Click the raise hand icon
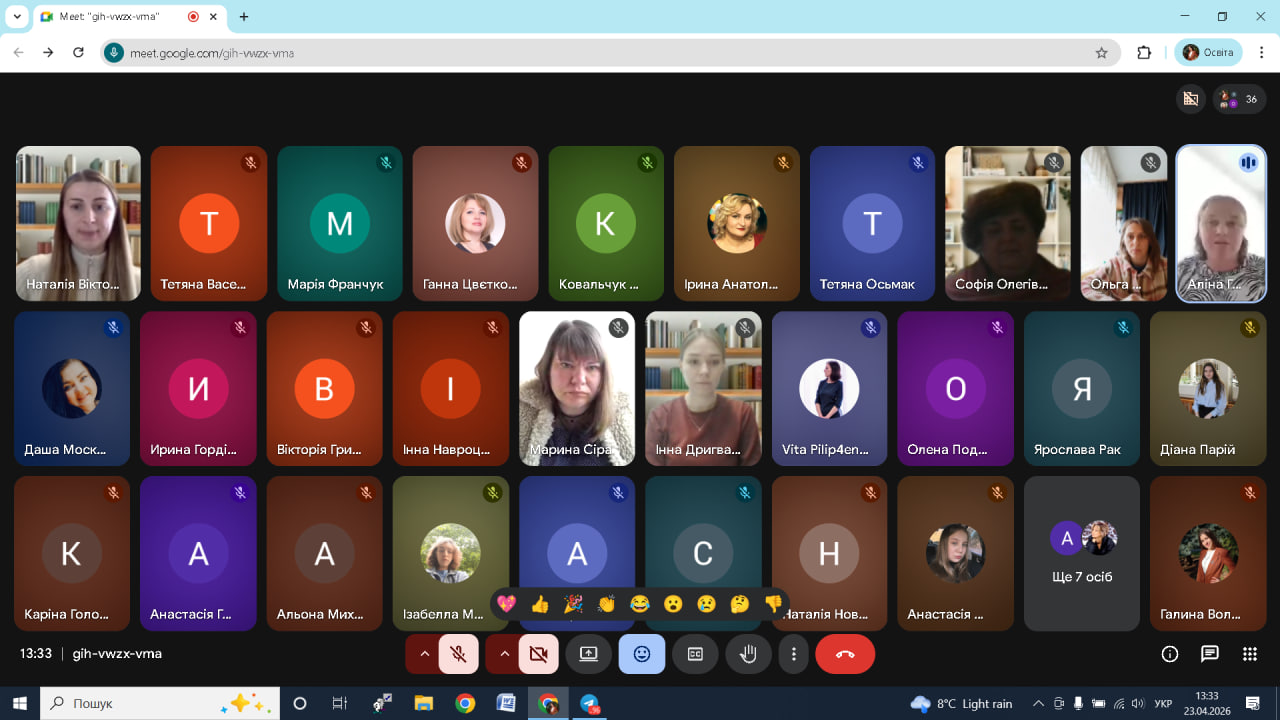The height and width of the screenshot is (720, 1280). coord(748,654)
